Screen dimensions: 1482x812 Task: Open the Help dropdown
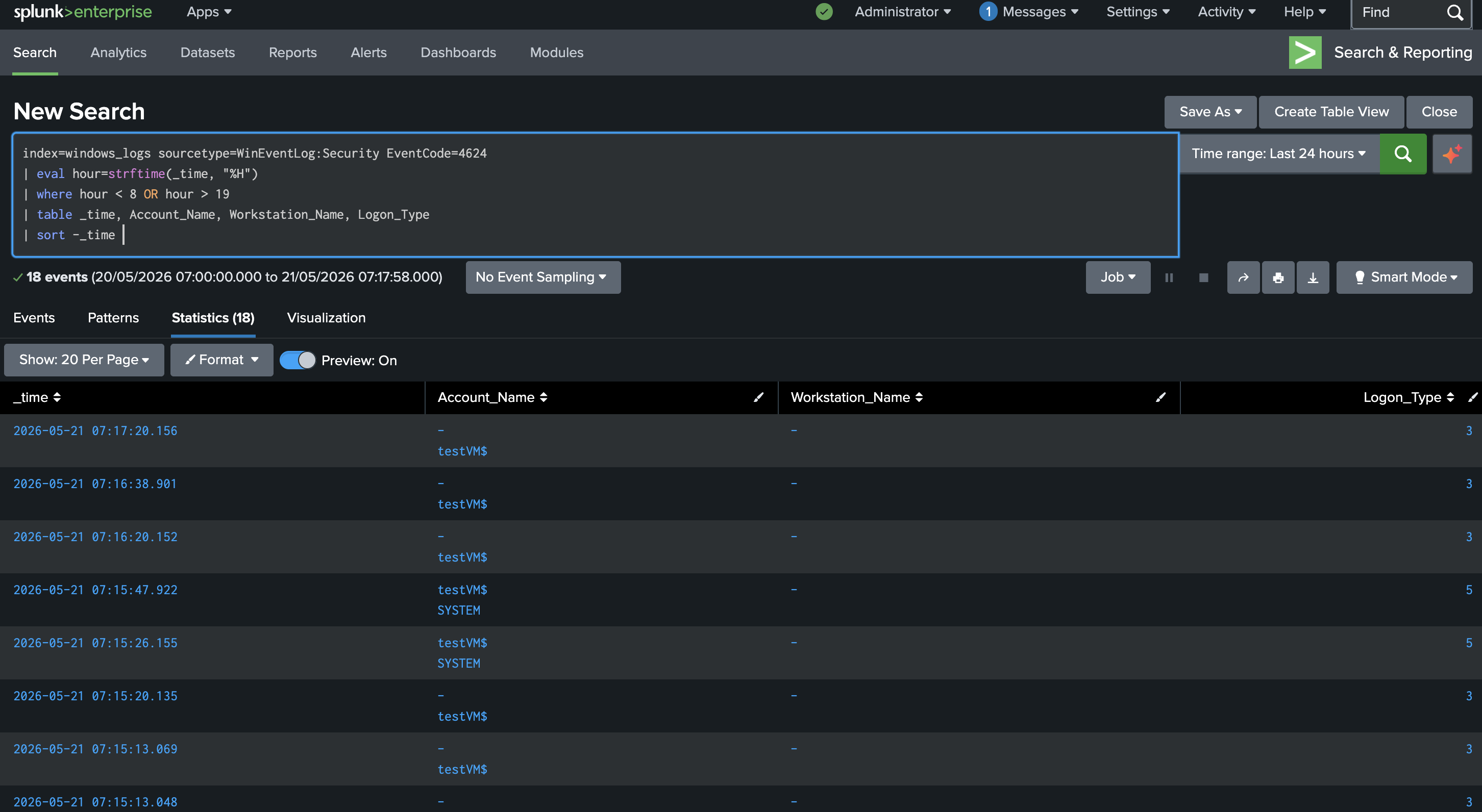click(x=1305, y=12)
